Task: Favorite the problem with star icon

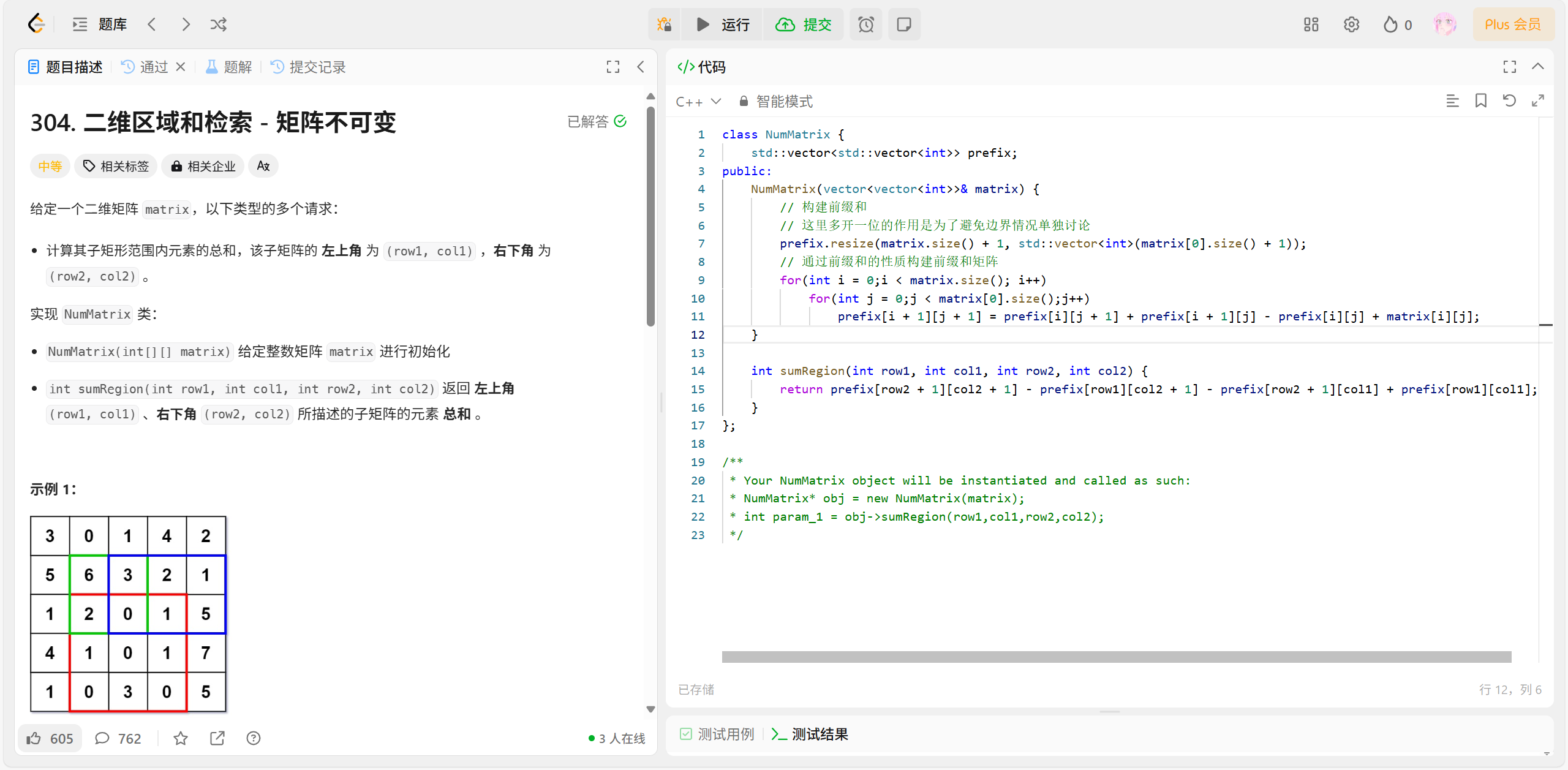Action: tap(180, 738)
